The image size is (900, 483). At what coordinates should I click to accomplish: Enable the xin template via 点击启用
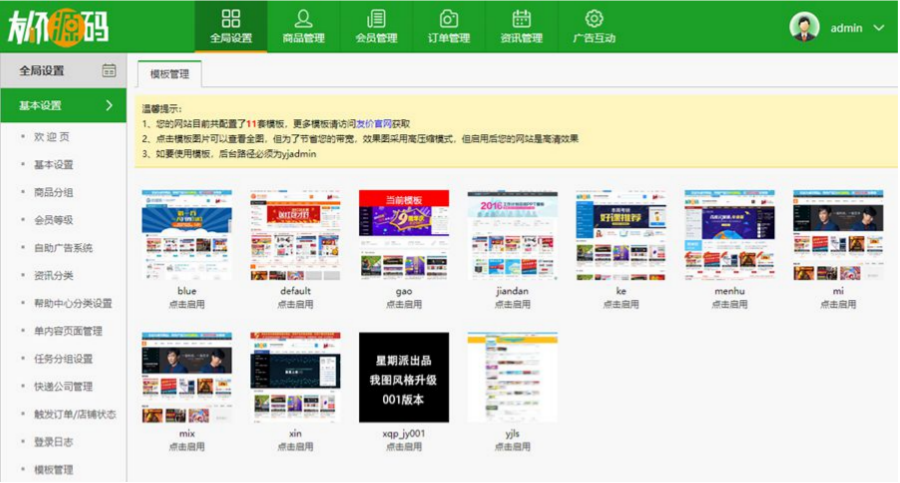pyautogui.click(x=295, y=447)
